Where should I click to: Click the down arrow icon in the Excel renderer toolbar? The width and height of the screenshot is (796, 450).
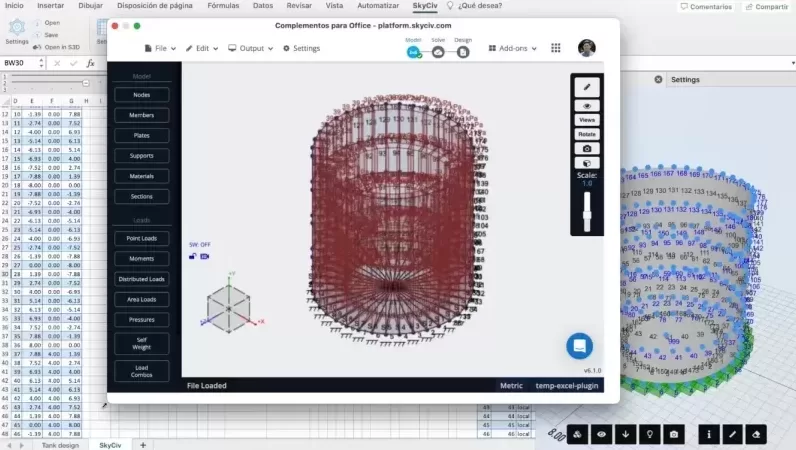tap(625, 434)
